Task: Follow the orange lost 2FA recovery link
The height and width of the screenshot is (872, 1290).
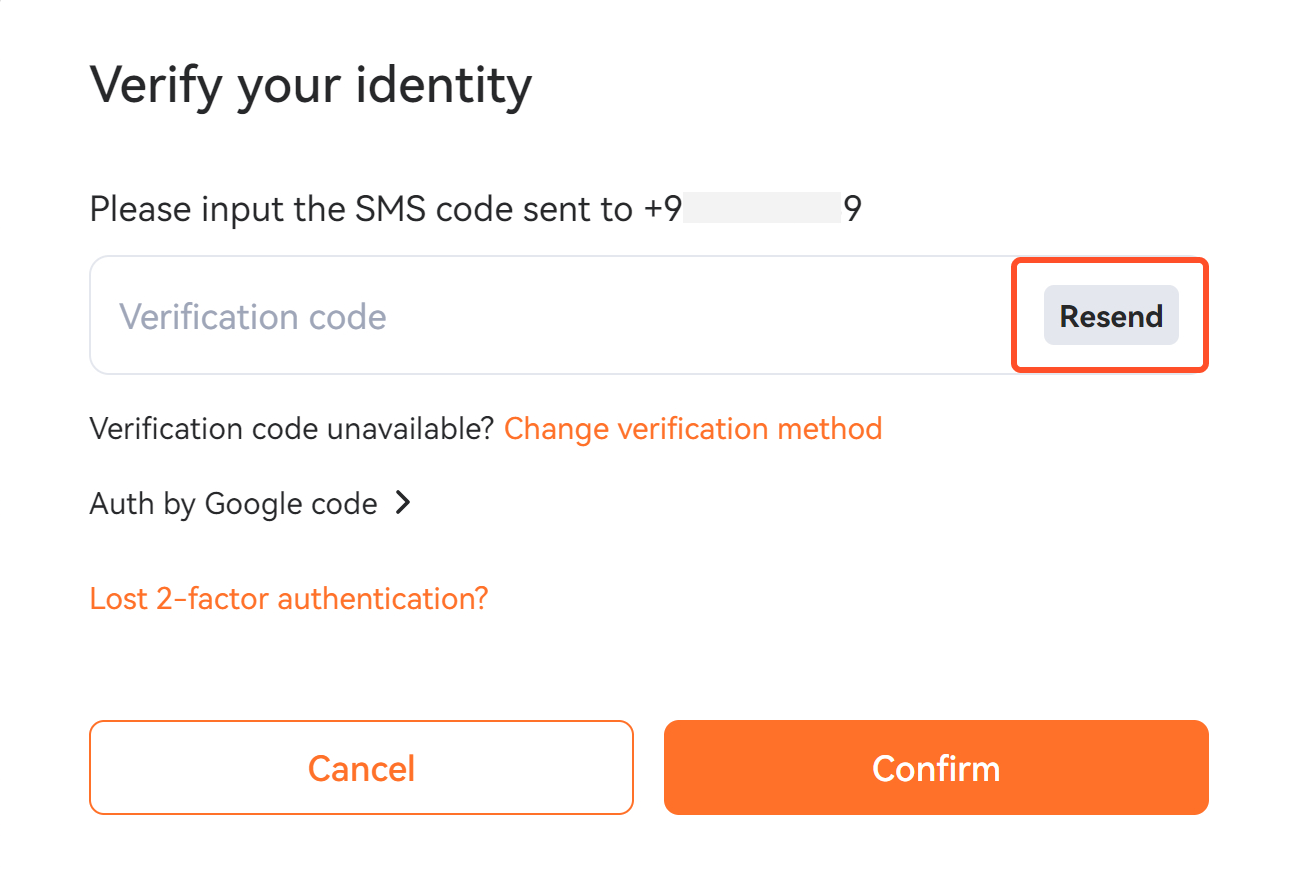Action: (x=289, y=599)
